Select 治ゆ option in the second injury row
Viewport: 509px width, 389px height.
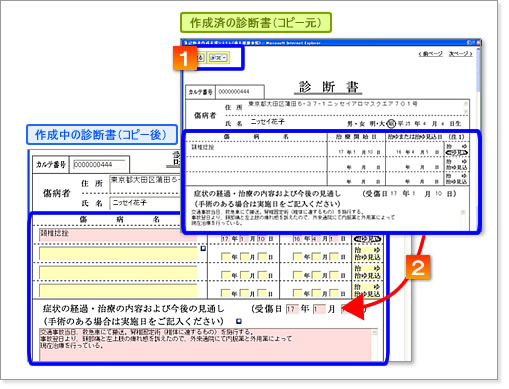tap(367, 250)
